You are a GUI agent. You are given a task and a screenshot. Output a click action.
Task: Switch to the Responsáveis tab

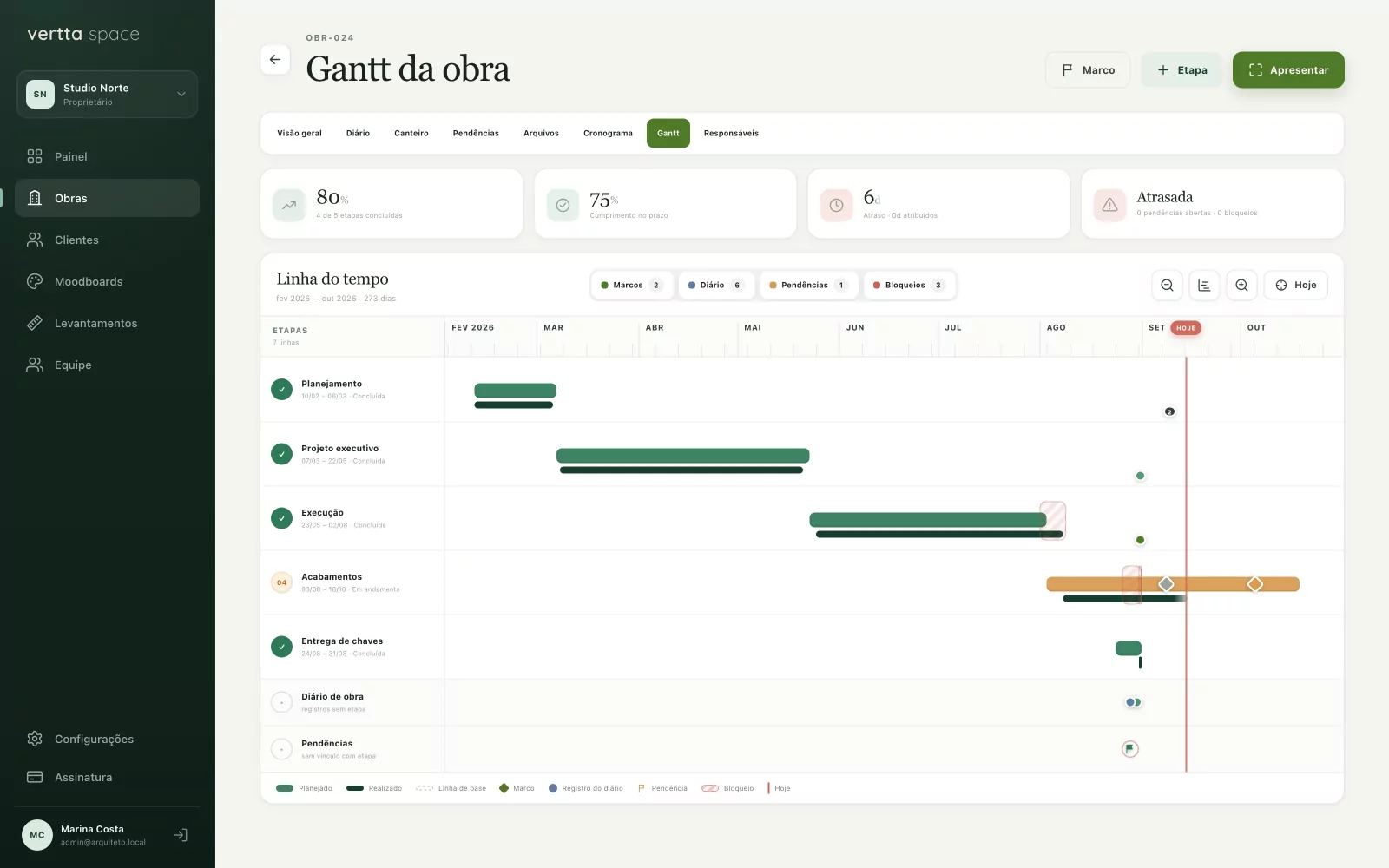(731, 133)
